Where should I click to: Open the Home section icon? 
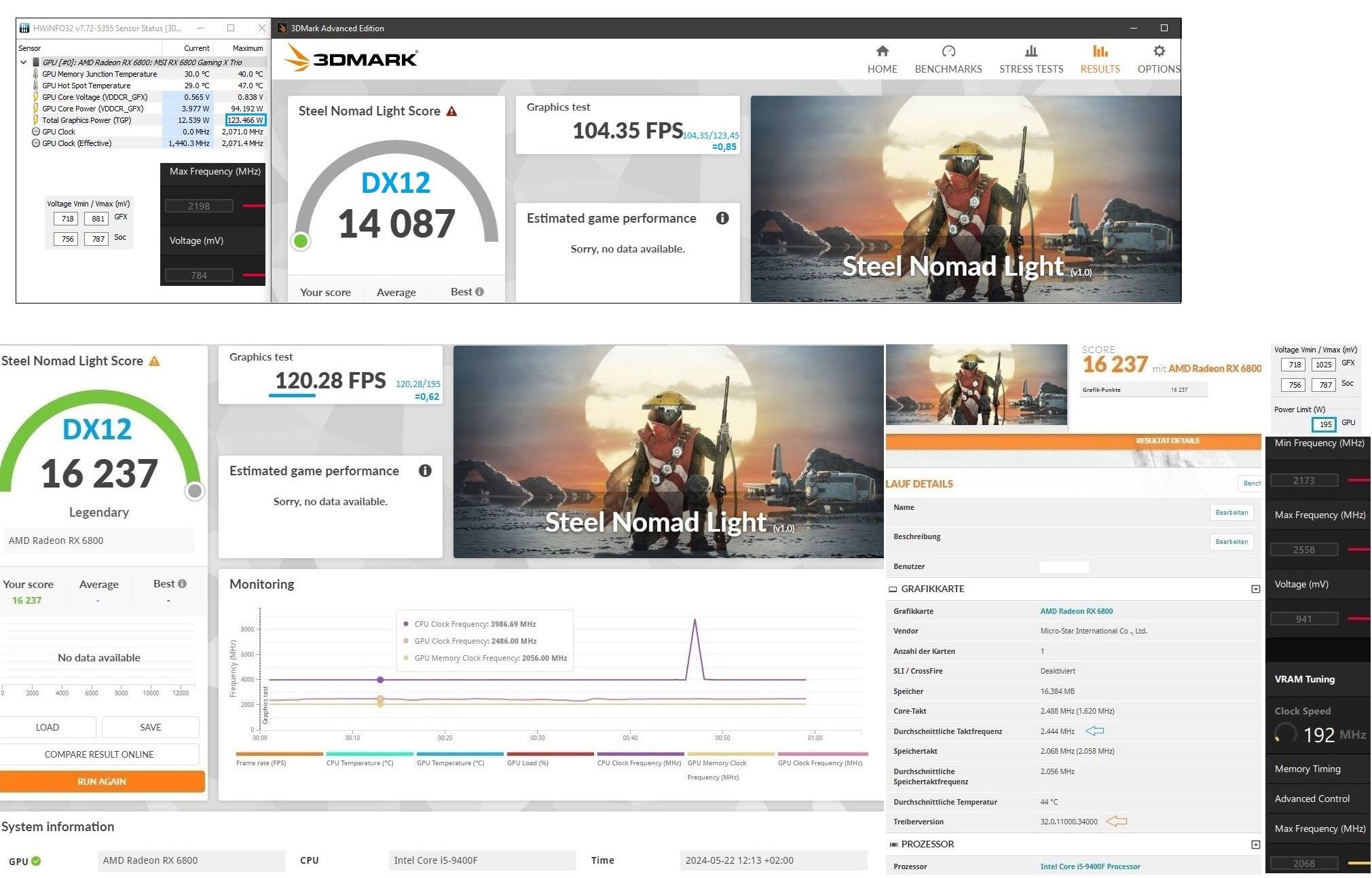coord(882,52)
